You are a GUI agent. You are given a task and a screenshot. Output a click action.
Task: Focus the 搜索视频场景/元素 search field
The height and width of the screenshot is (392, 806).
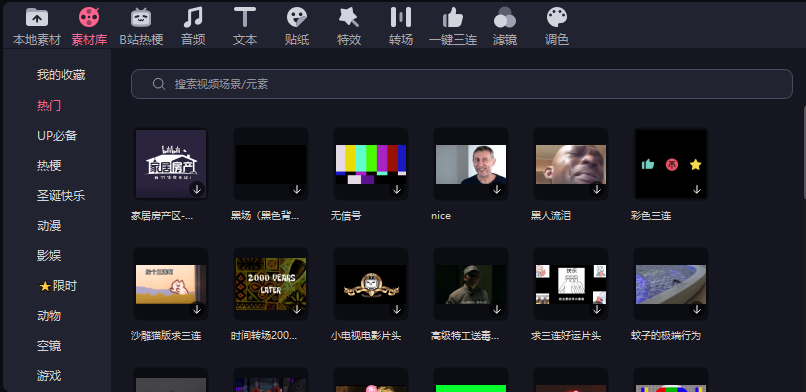(x=462, y=84)
